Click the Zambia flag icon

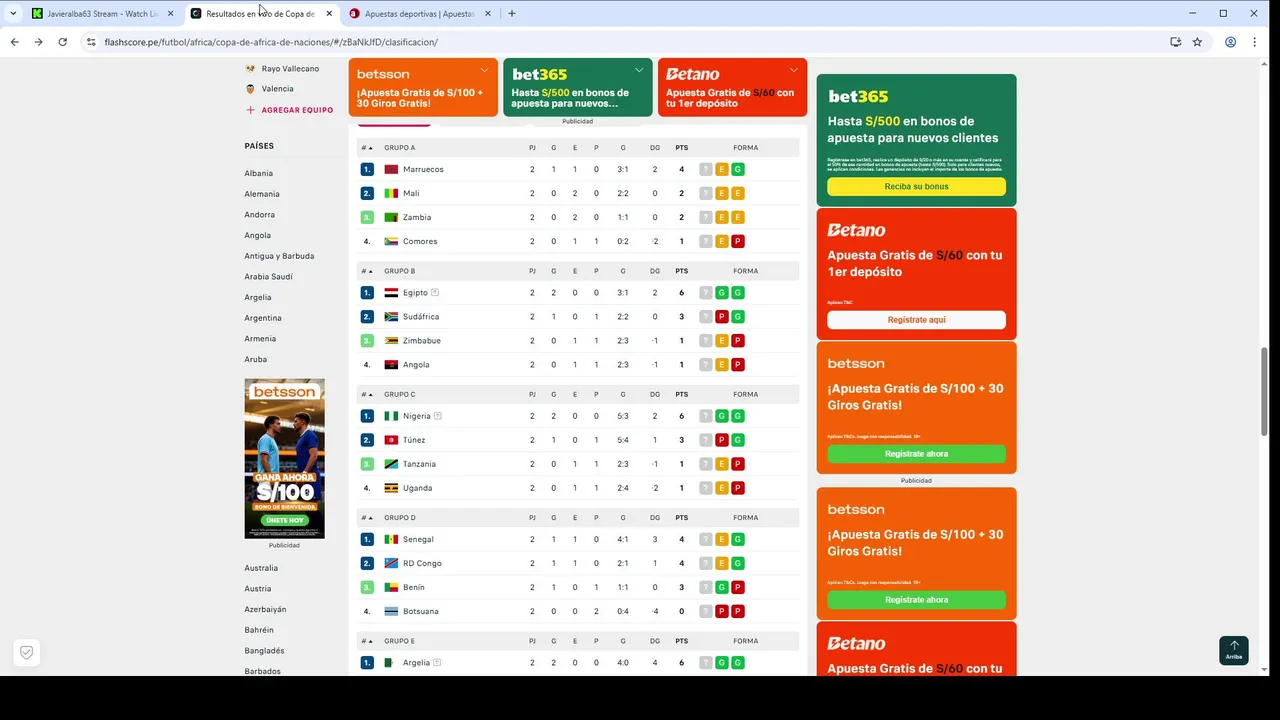tap(391, 217)
